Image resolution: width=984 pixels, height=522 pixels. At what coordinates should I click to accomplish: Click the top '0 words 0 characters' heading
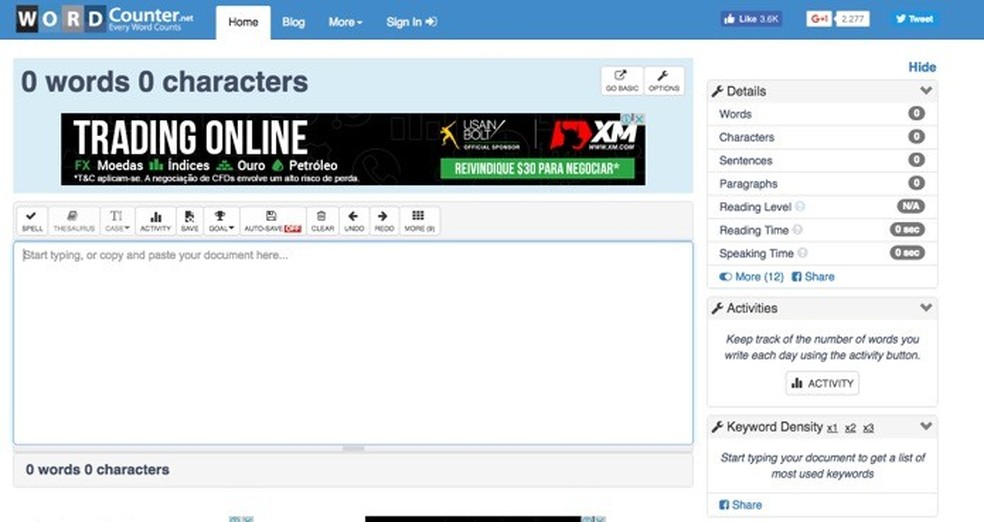[x=164, y=82]
